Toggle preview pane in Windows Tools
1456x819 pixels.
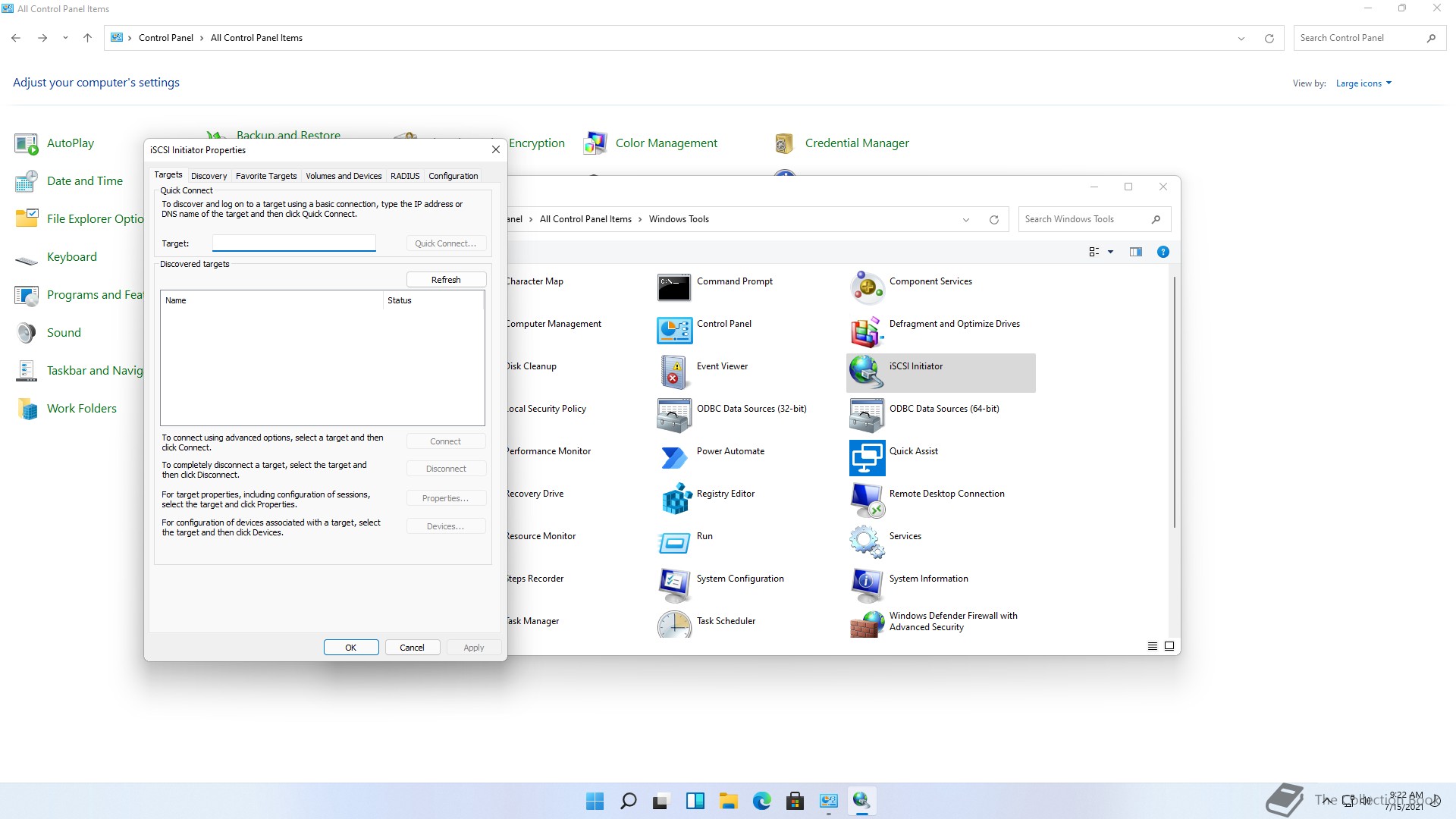1135,252
